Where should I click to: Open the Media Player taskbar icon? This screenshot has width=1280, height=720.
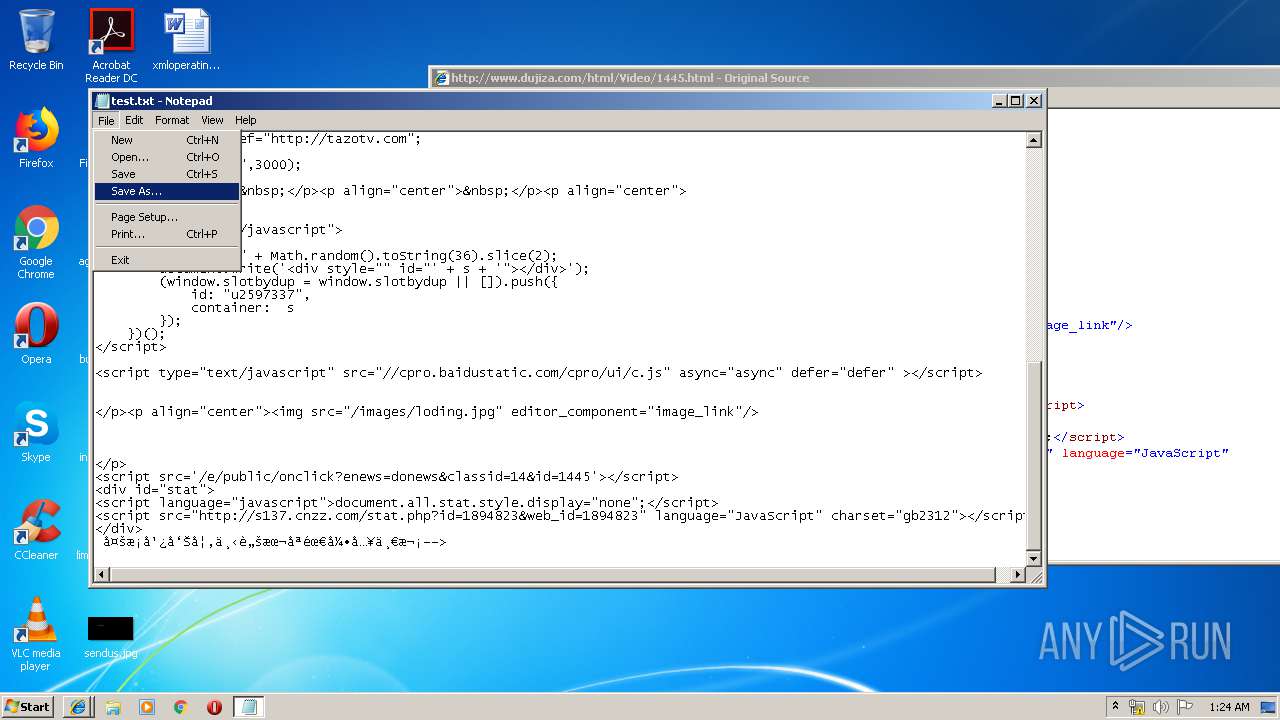[147, 706]
